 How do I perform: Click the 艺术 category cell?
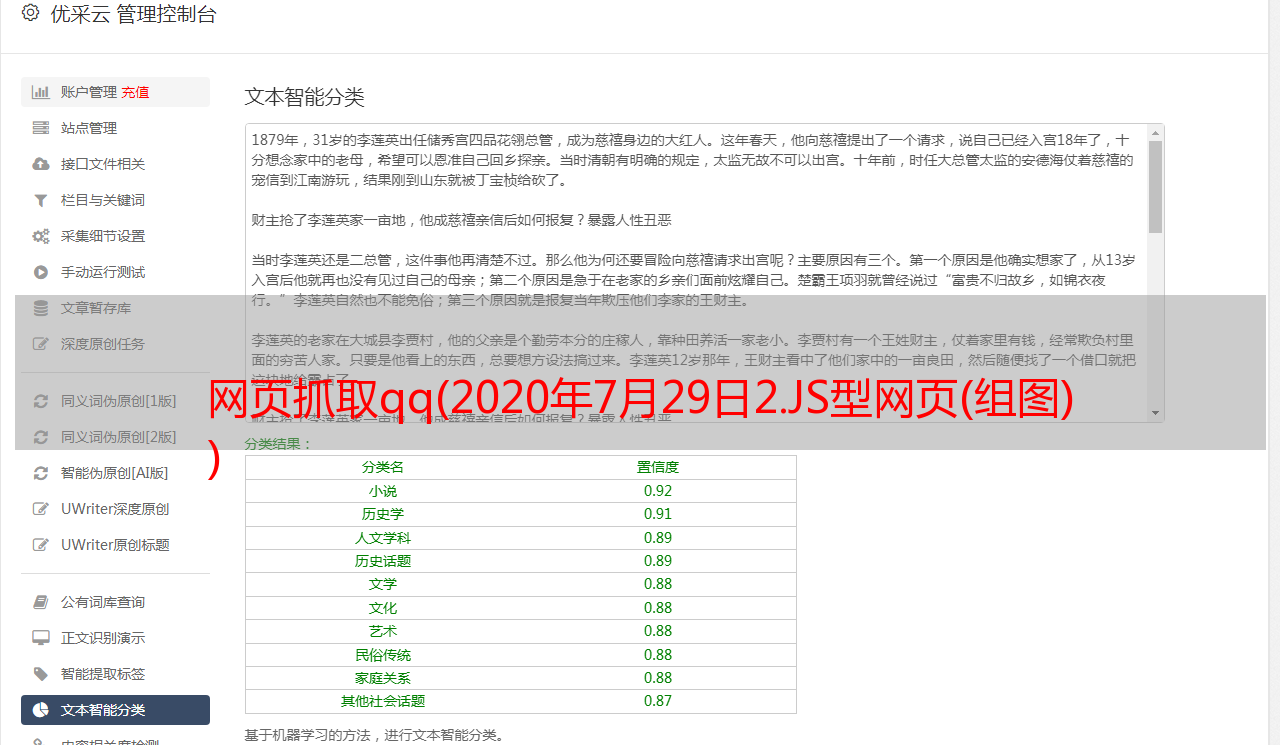coord(383,631)
